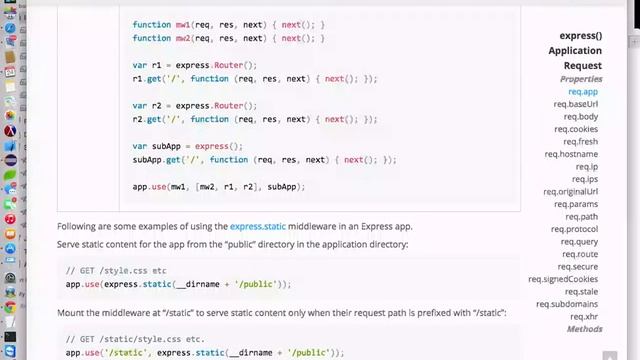The image size is (640, 360).
Task: Go to req.path in the sidebar
Action: pos(581,217)
